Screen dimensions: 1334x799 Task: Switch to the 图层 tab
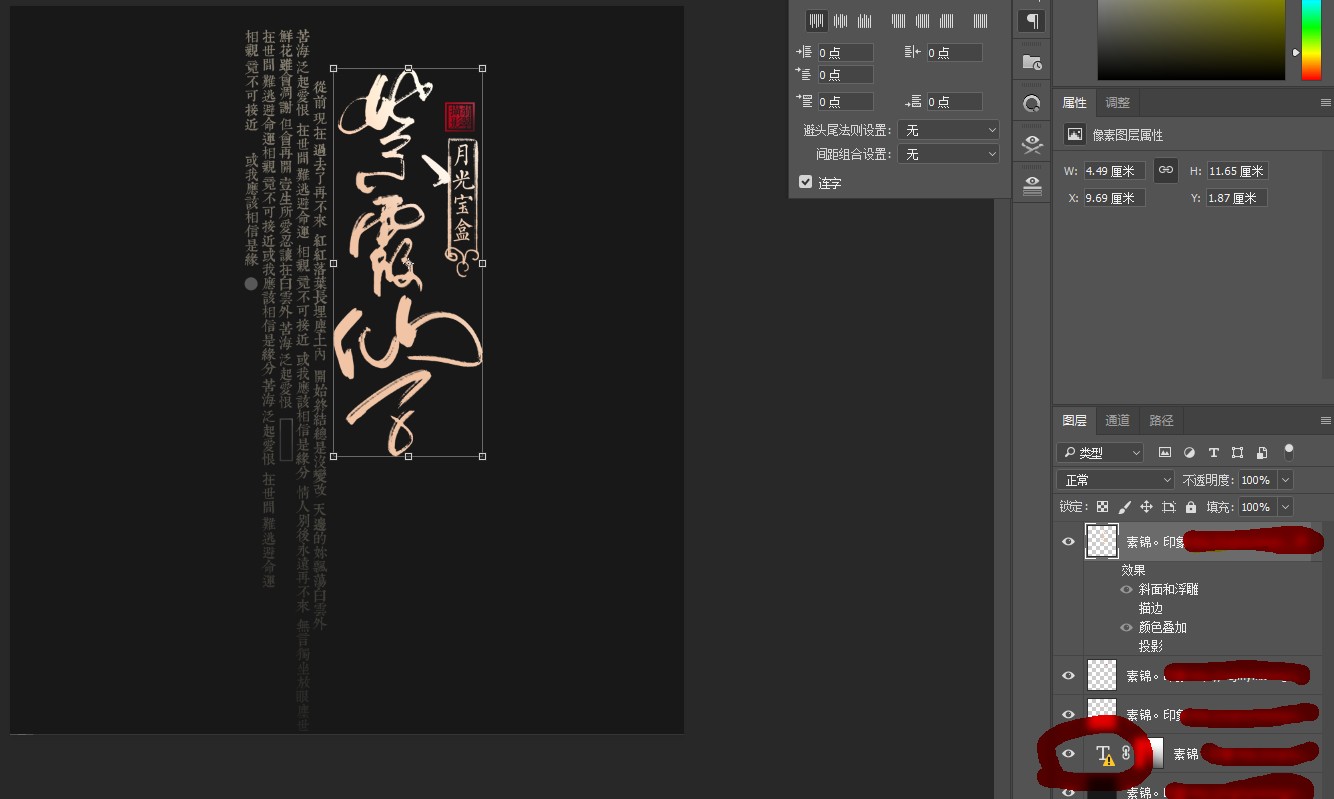point(1075,420)
